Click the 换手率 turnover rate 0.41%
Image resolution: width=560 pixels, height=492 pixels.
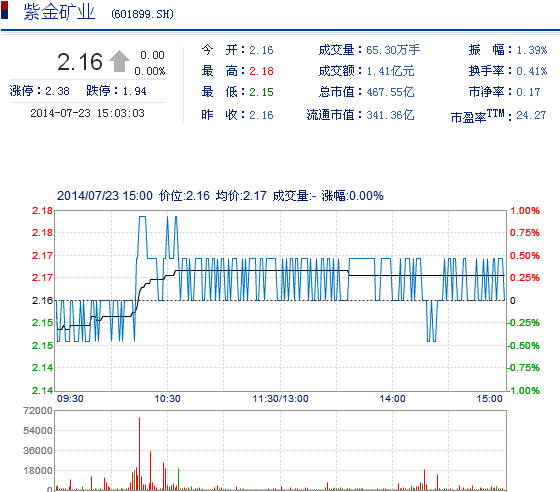coord(532,71)
